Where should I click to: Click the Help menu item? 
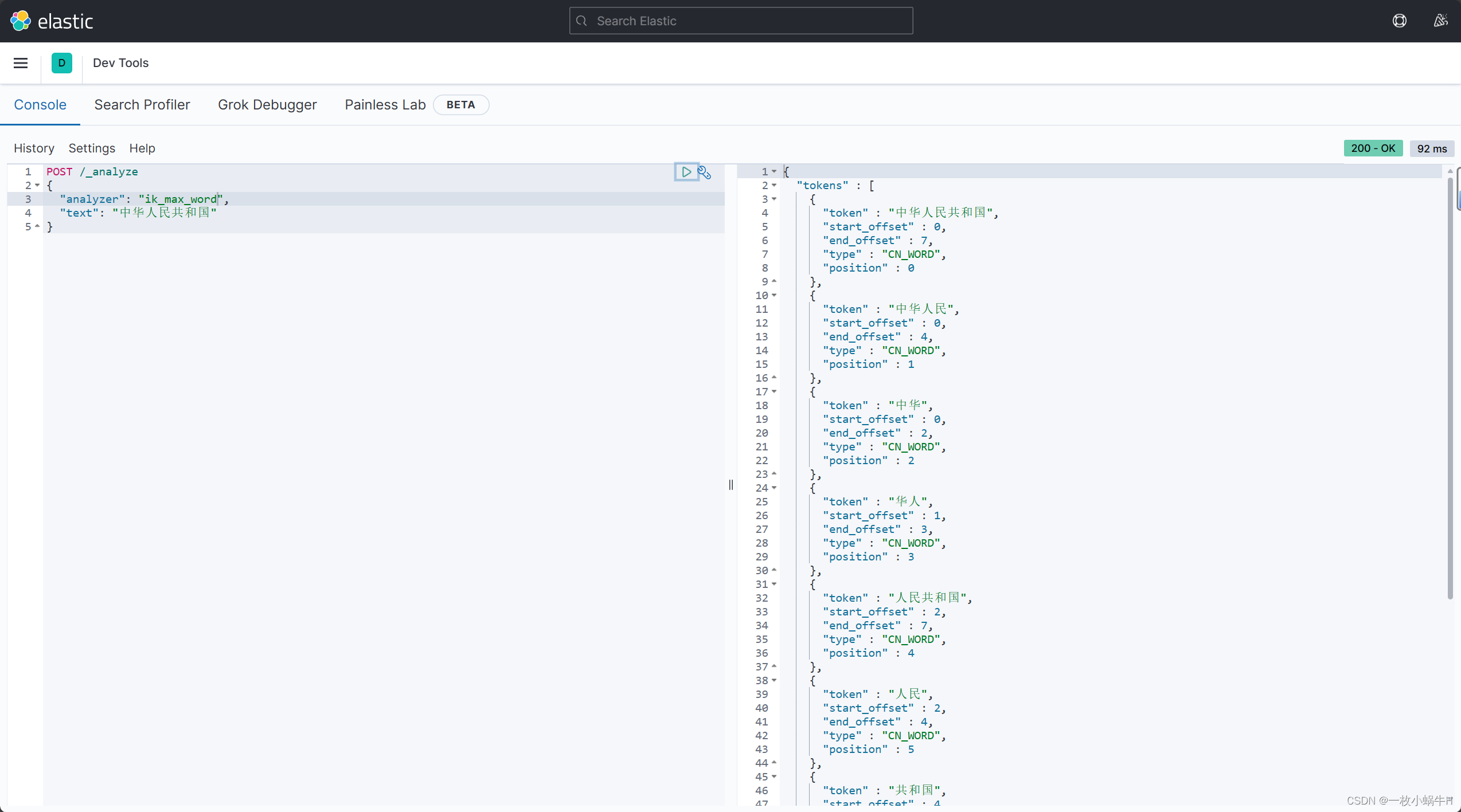142,148
